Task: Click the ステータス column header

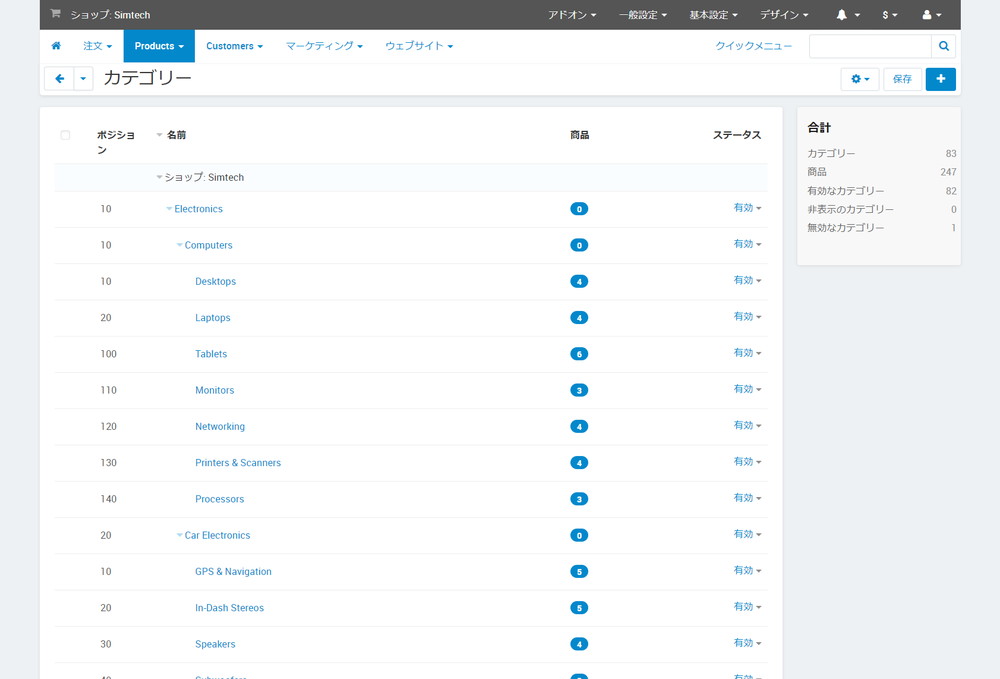Action: 737,135
